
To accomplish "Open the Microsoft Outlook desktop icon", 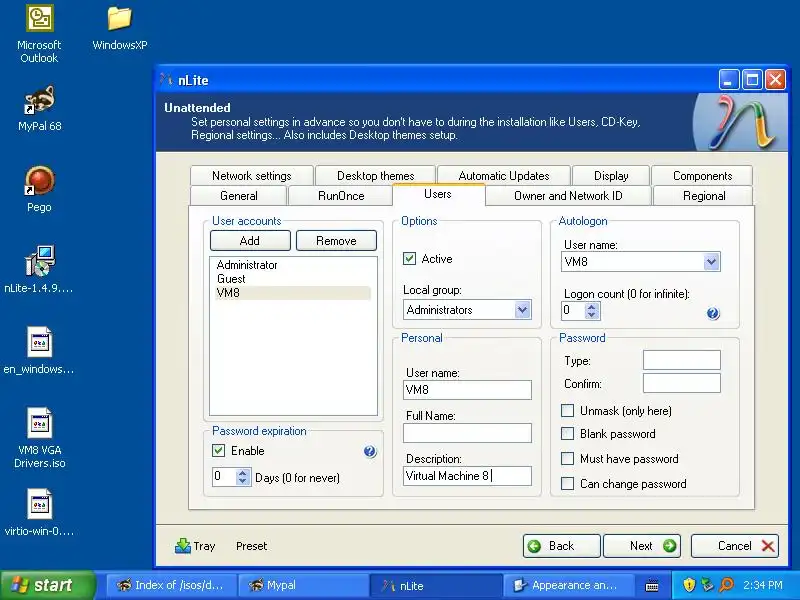I will pyautogui.click(x=39, y=34).
